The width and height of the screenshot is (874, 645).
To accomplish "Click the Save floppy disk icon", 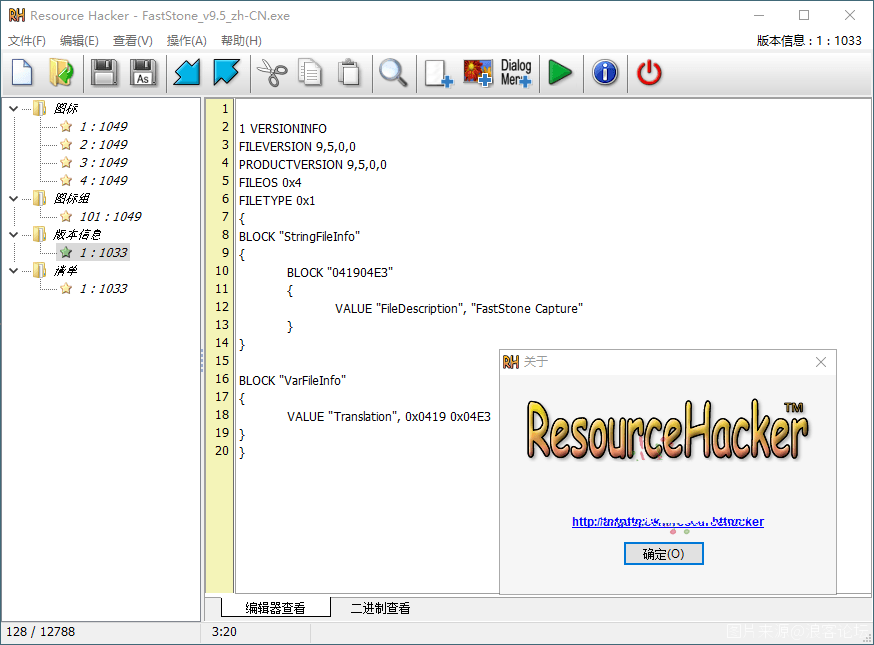I will [x=104, y=73].
